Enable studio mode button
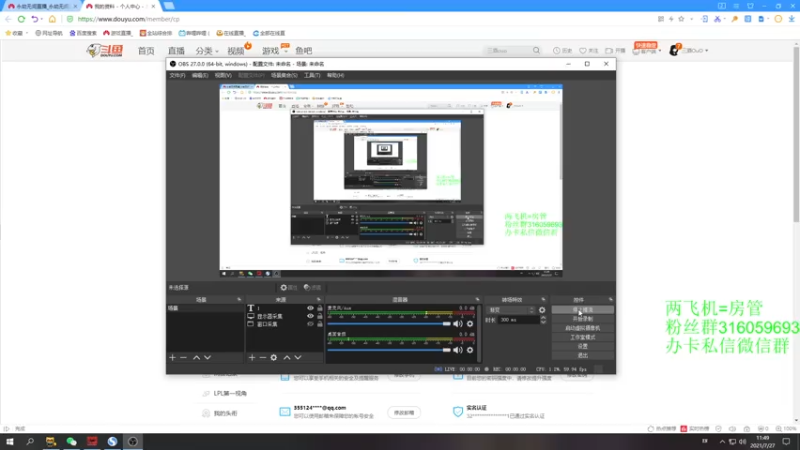This screenshot has width=800, height=450. point(583,337)
